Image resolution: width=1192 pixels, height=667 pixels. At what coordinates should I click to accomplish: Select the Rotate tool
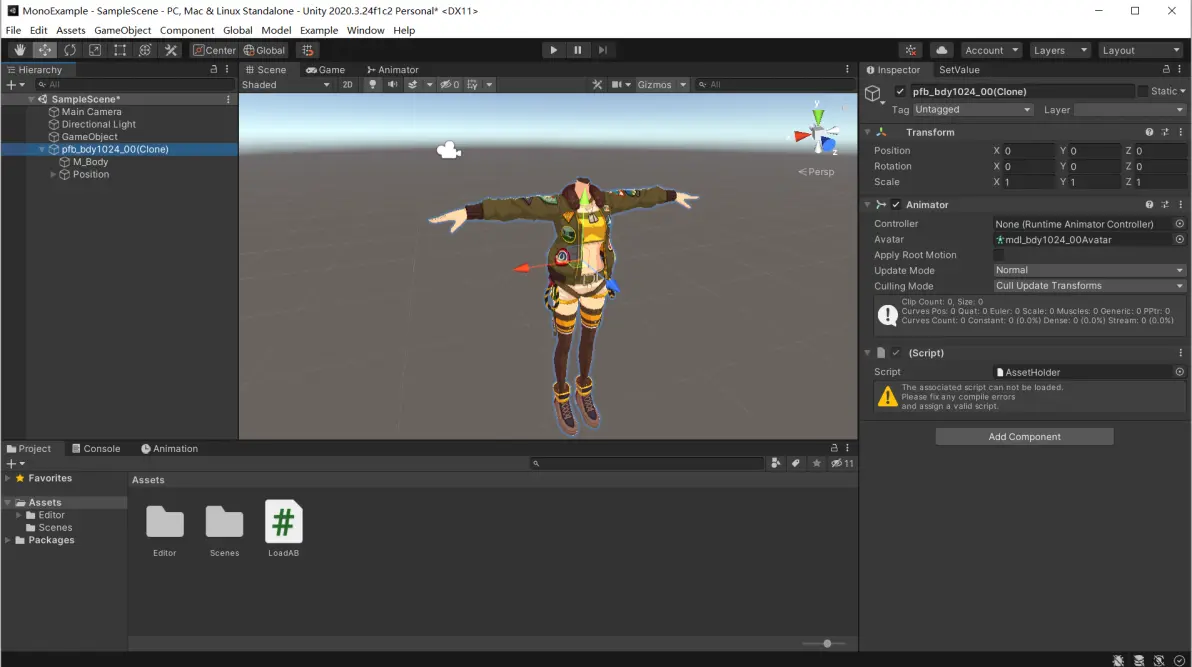70,50
